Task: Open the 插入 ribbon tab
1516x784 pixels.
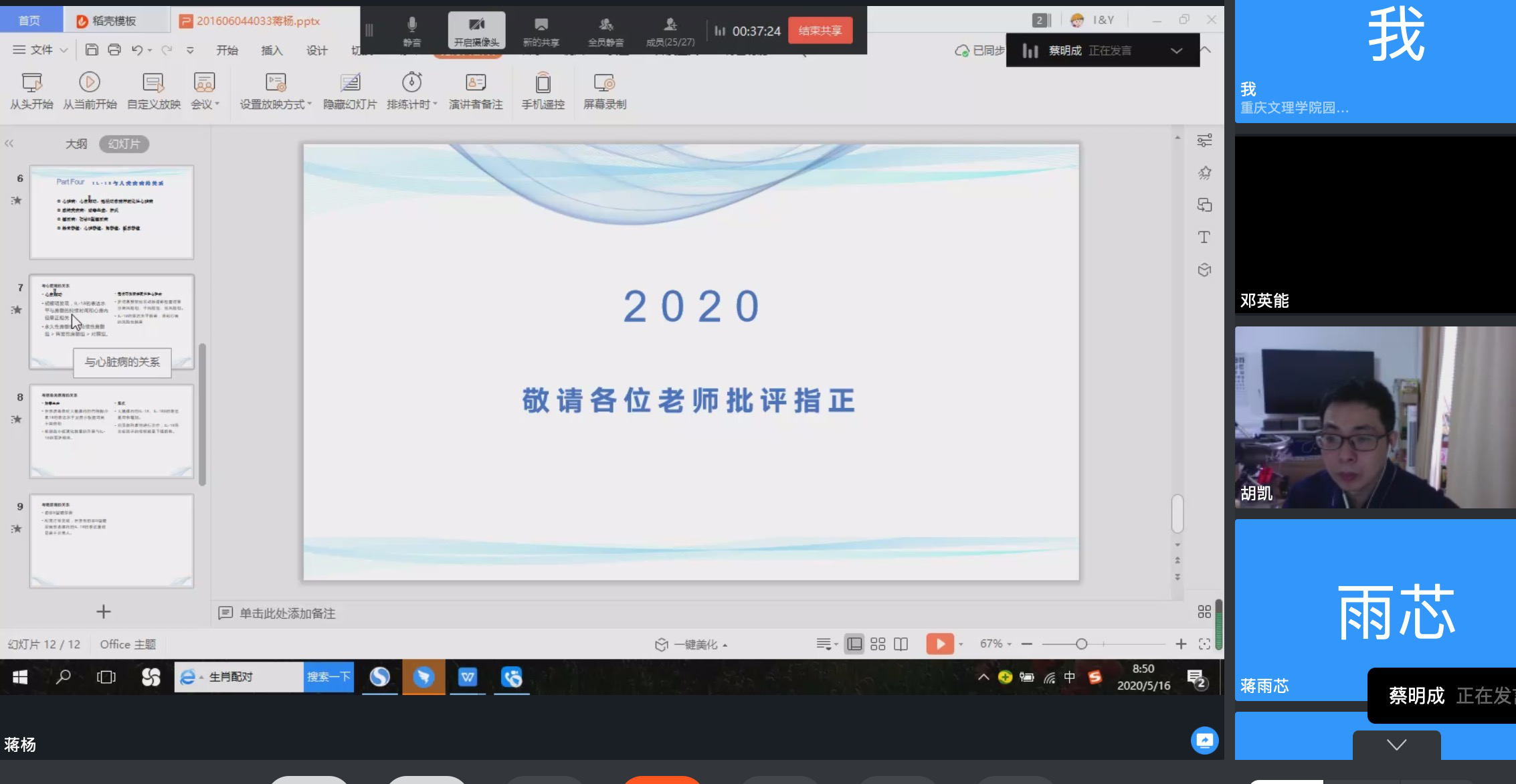Action: 272,50
